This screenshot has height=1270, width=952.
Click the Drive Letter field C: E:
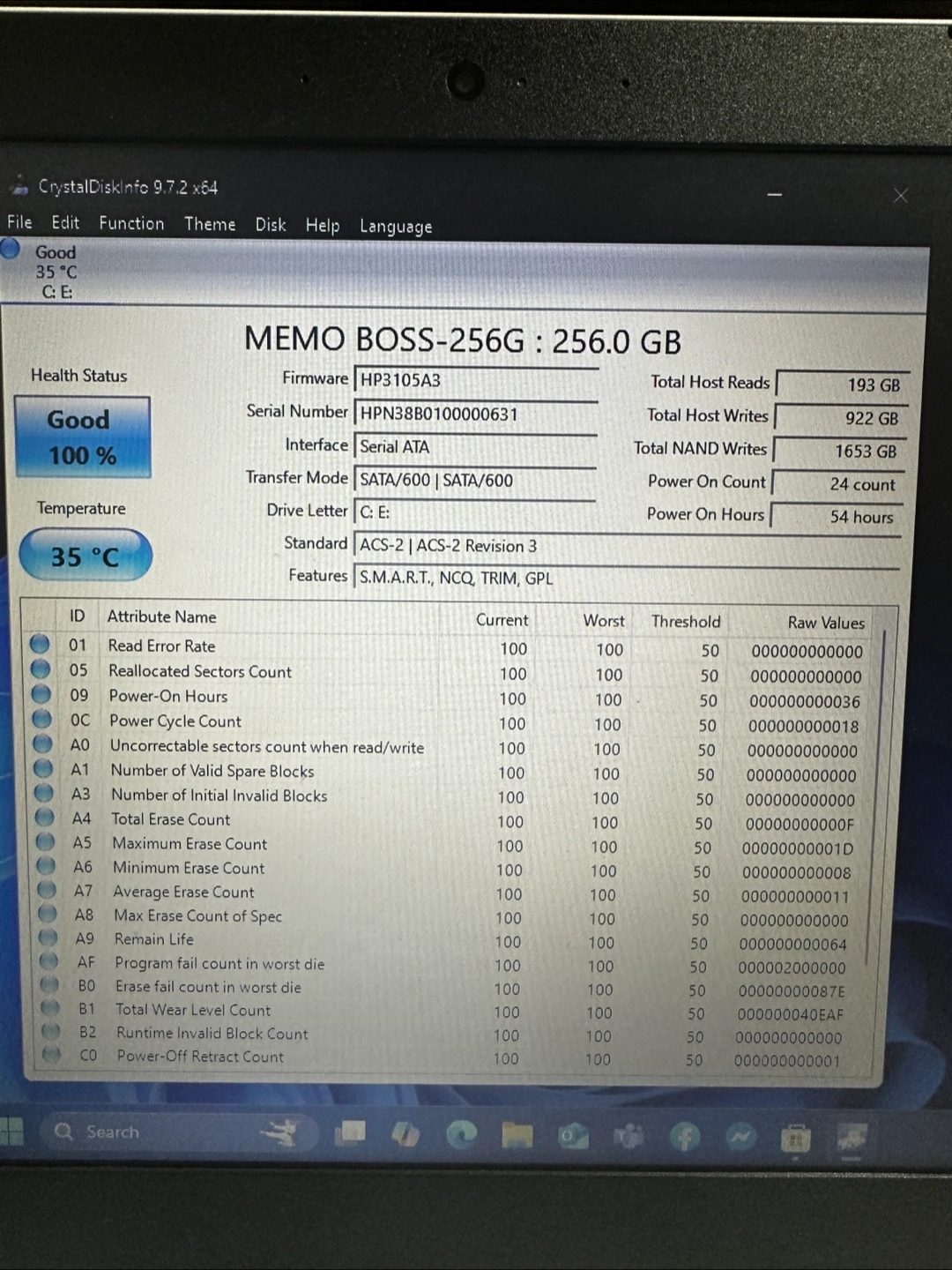(x=475, y=512)
